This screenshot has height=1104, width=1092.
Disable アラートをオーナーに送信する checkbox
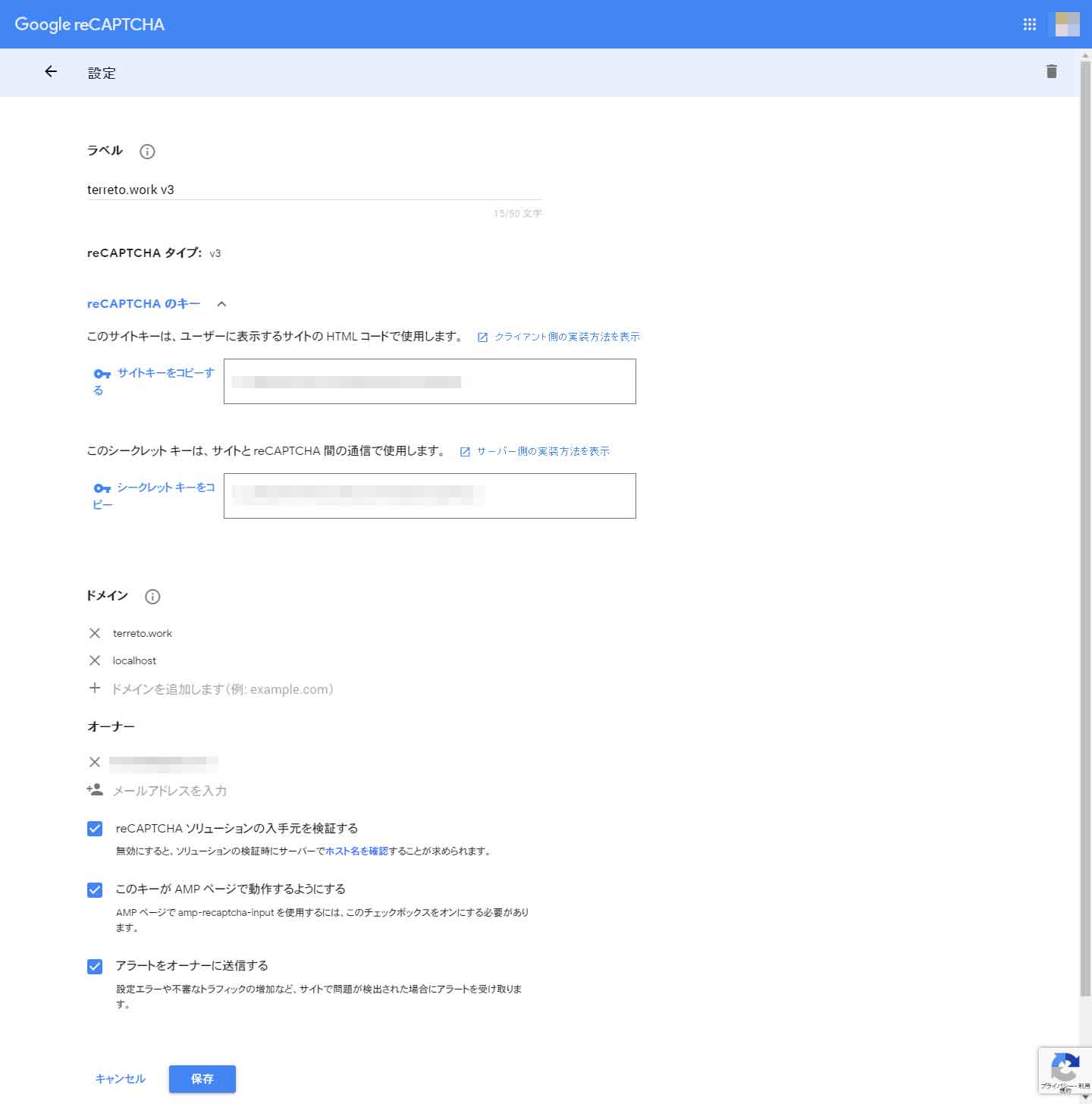tap(95, 966)
